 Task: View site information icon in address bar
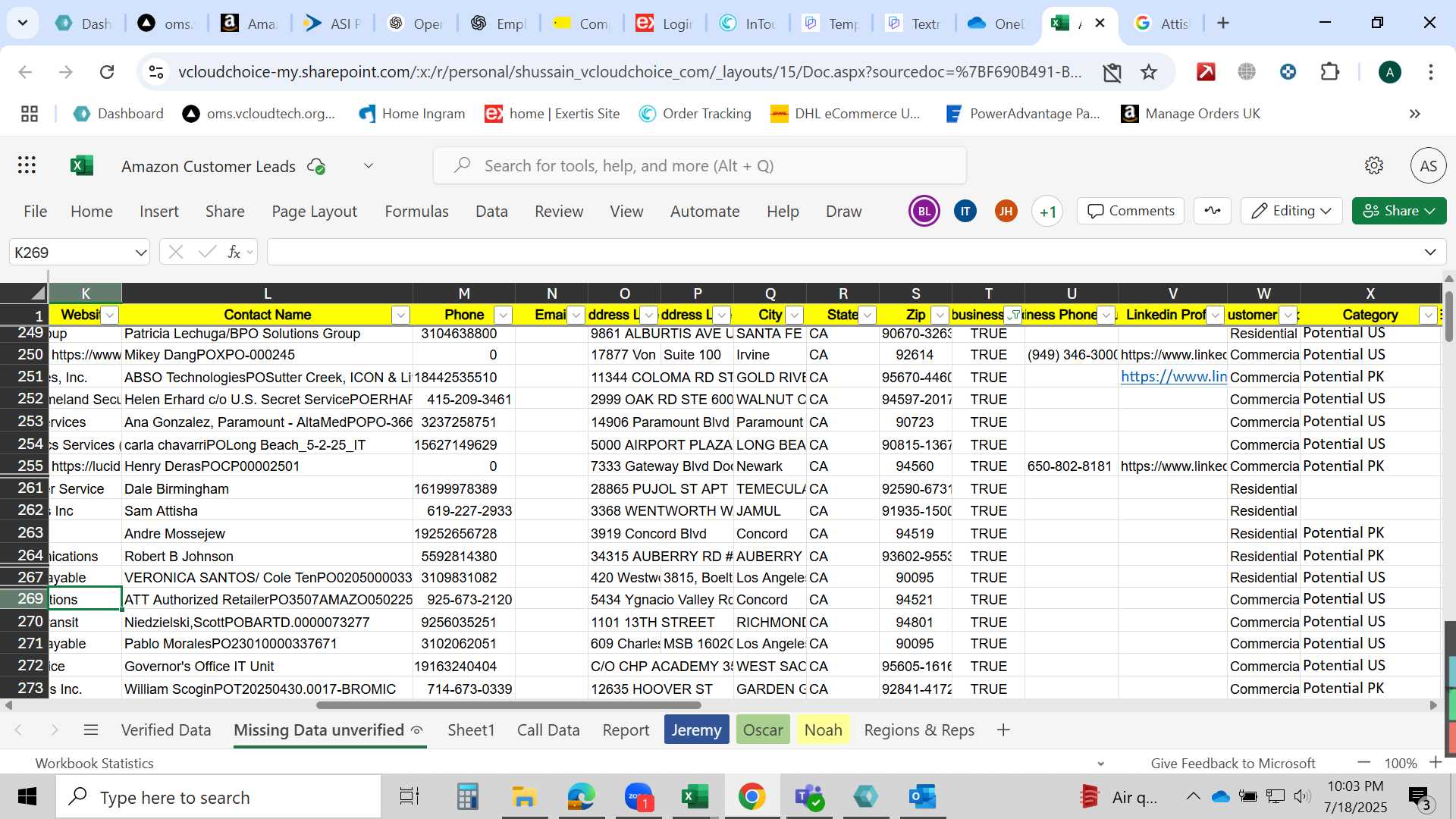[156, 72]
